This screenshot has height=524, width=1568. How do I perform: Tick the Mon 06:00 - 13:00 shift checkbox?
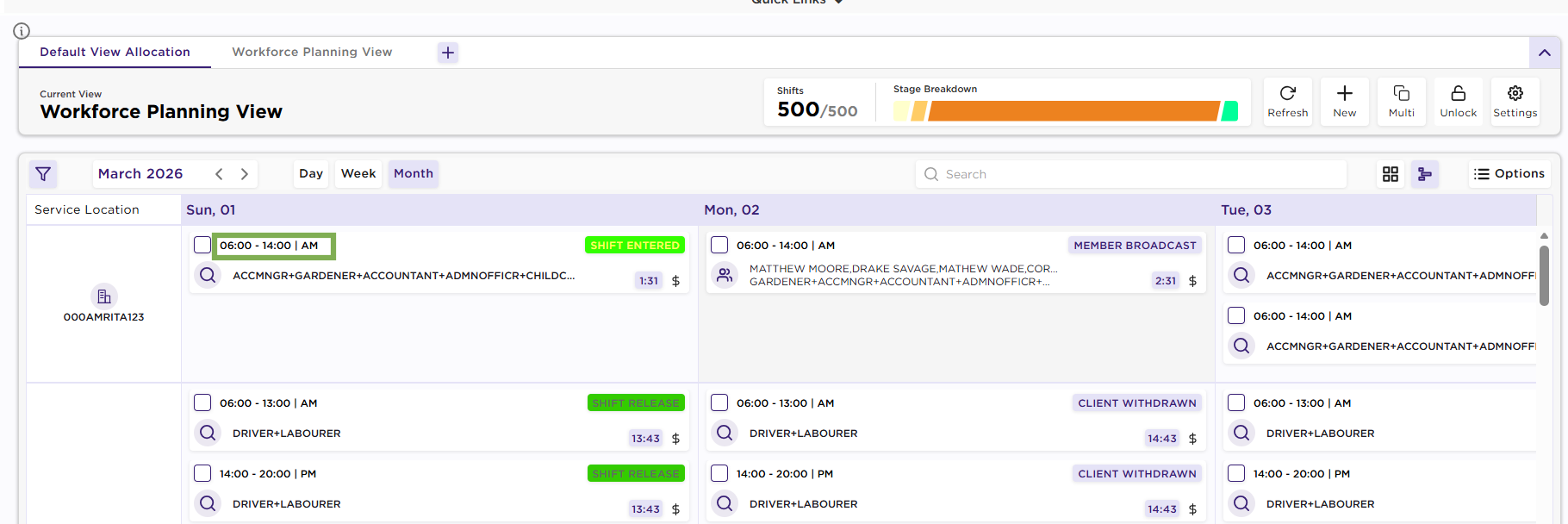tap(719, 403)
